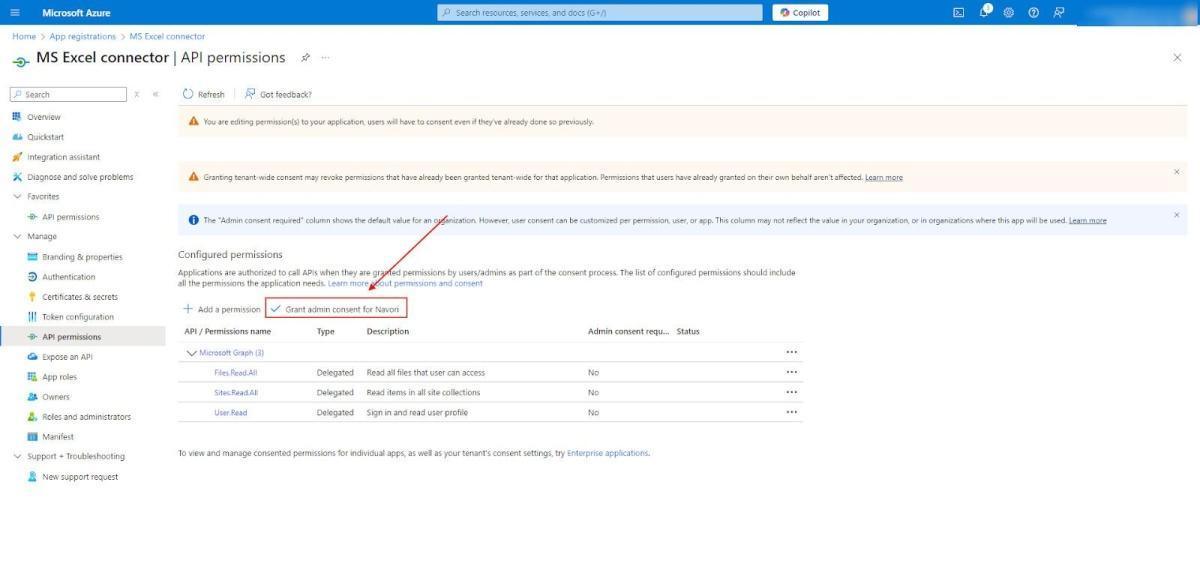Collapse Support + Troubleshooting section
Image resolution: width=1200 pixels, height=569 pixels.
pos(17,456)
